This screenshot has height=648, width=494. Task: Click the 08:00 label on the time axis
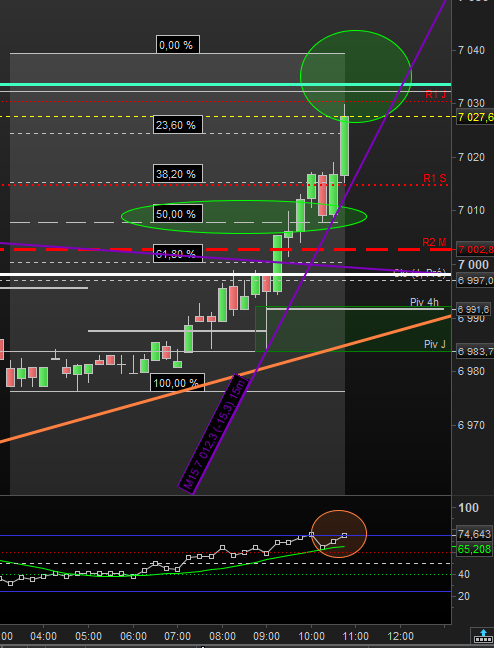(222, 635)
